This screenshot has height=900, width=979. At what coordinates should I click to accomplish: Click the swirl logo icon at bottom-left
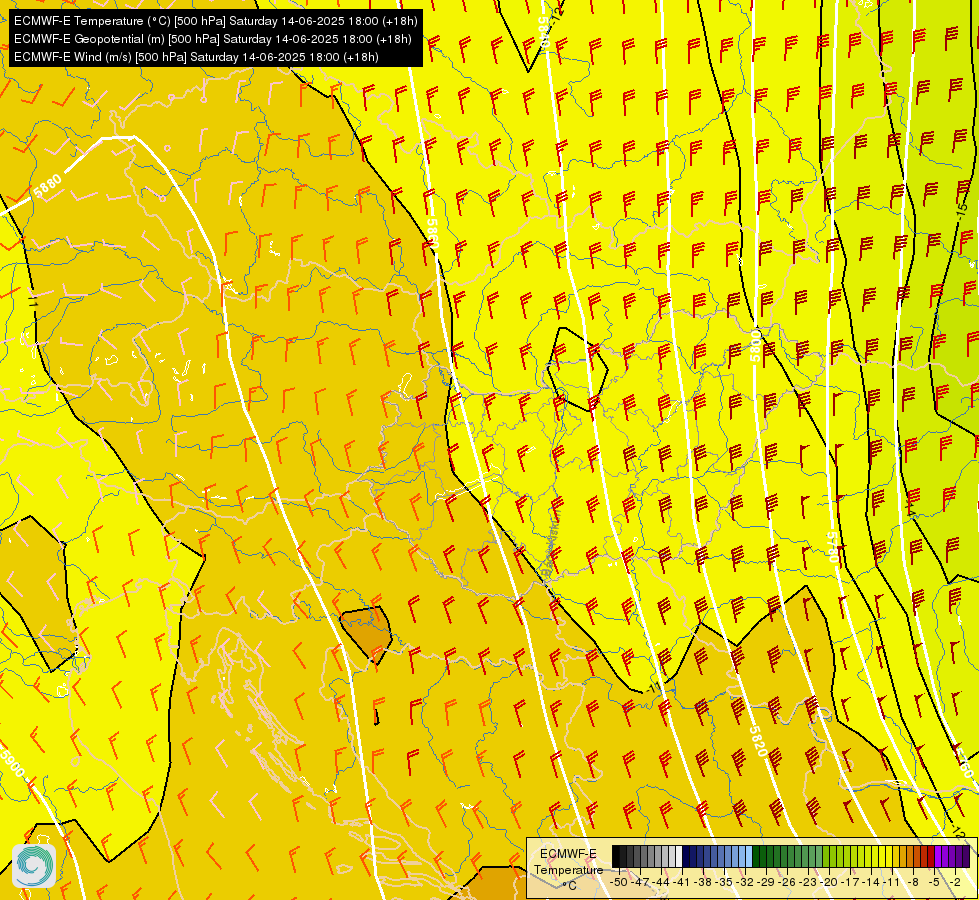34,866
